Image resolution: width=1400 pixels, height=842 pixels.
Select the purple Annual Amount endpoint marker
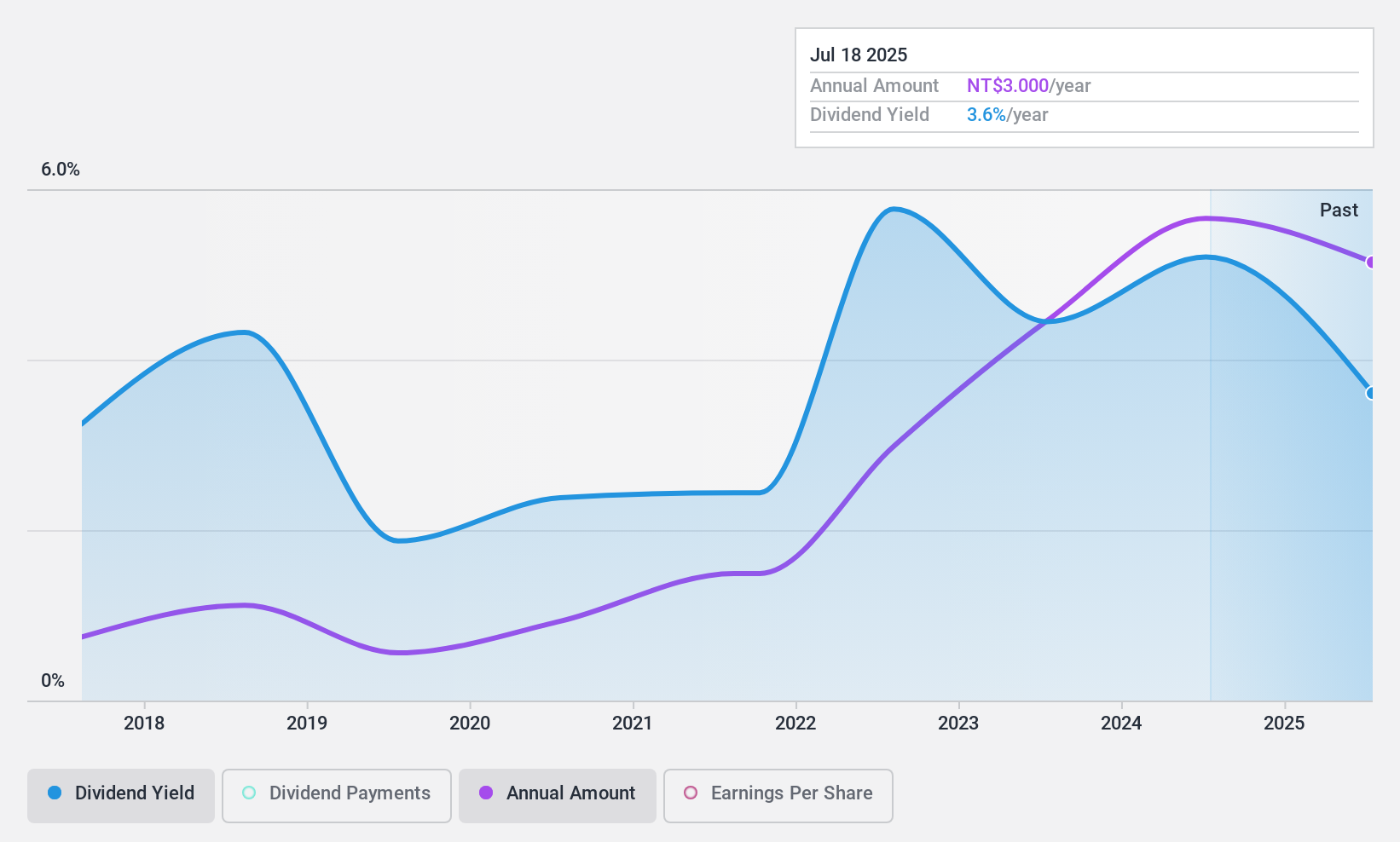[x=1370, y=262]
